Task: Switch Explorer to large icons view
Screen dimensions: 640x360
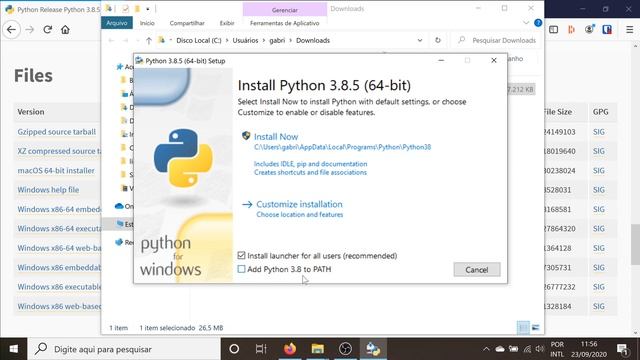Action: [x=536, y=327]
